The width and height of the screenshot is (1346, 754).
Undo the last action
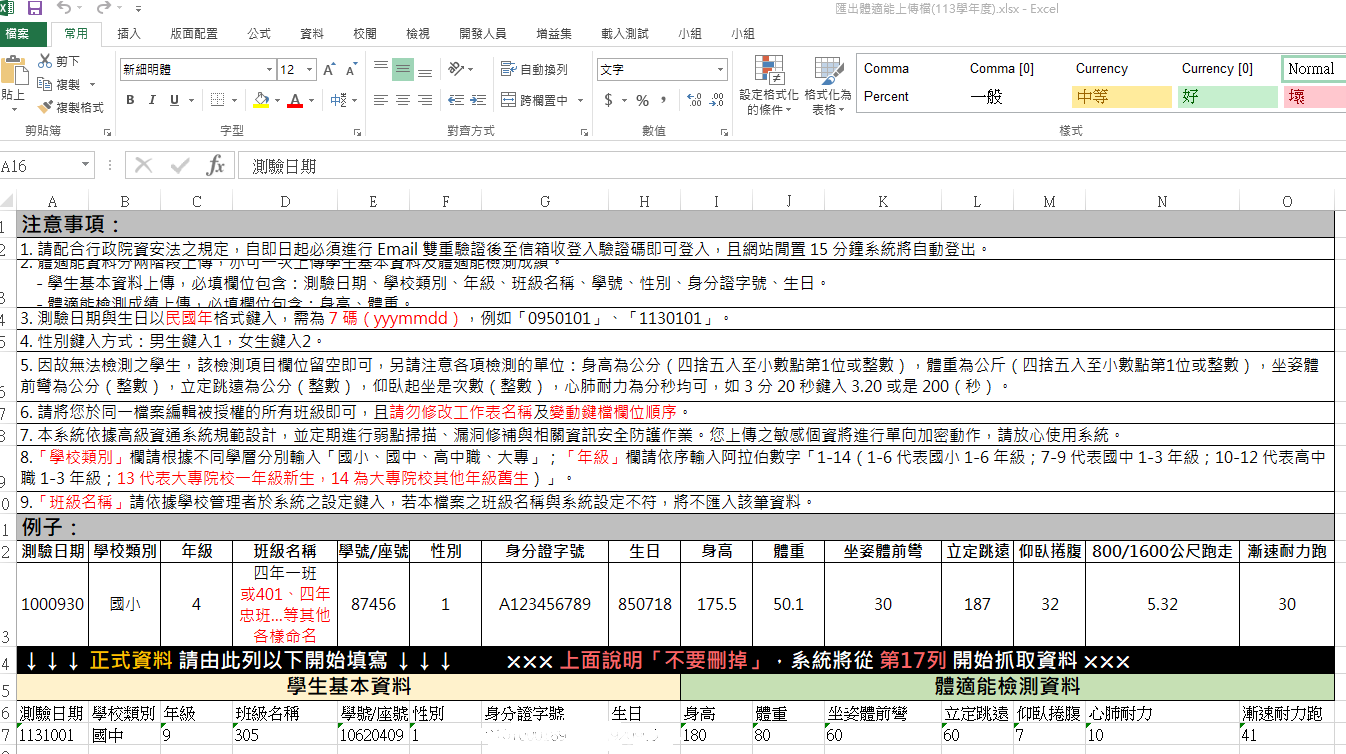(65, 9)
